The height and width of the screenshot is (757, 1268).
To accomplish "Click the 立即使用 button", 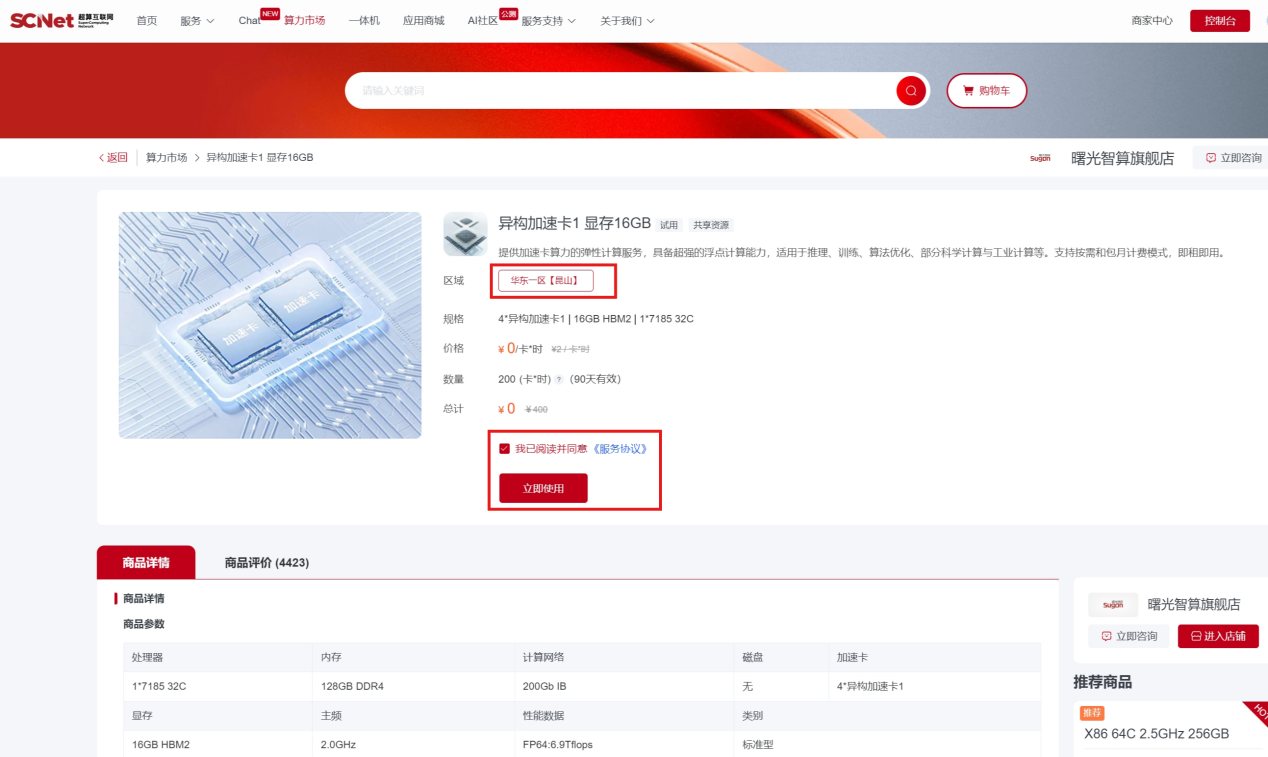I will [543, 488].
